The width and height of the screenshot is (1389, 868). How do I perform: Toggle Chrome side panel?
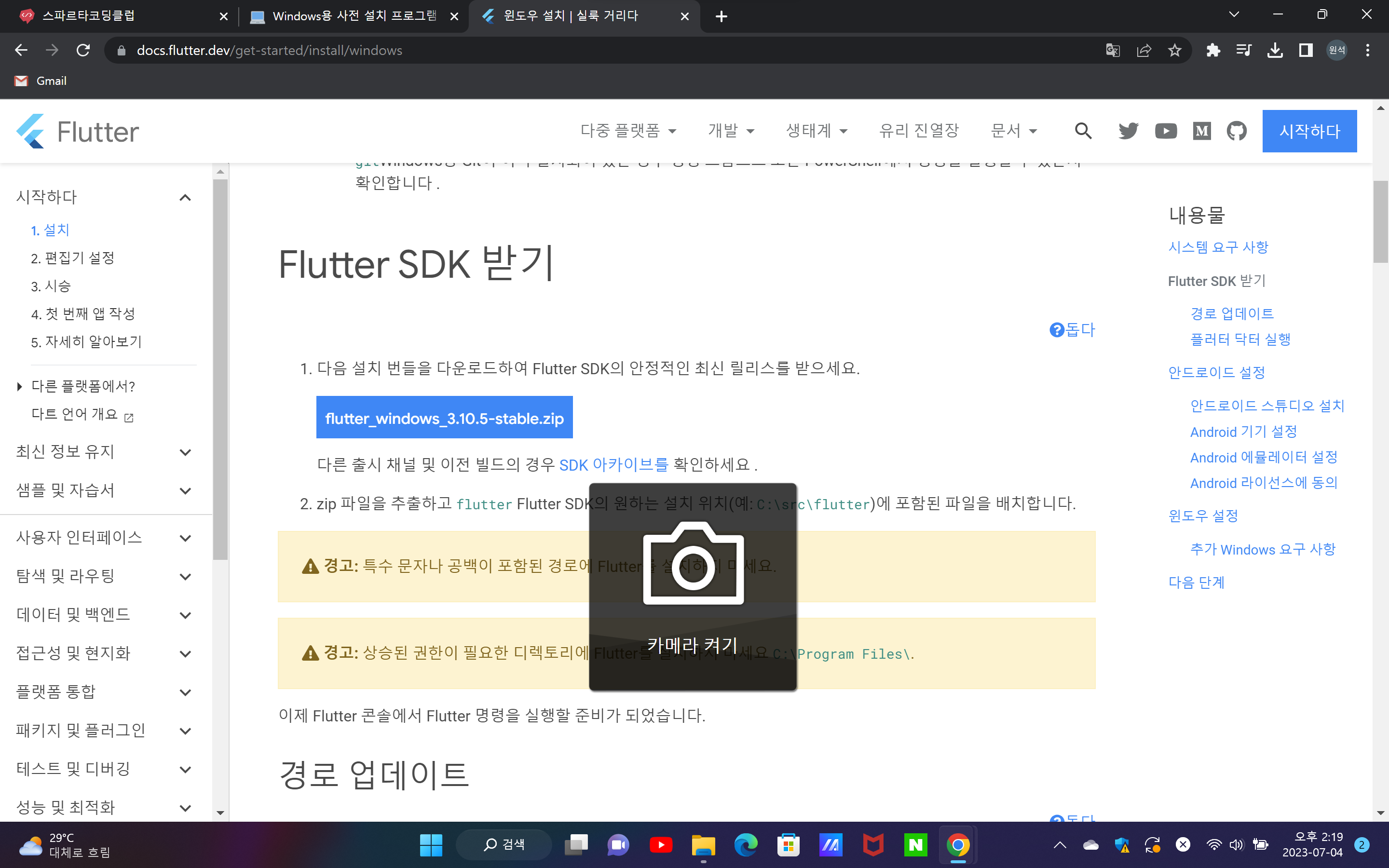(x=1306, y=51)
